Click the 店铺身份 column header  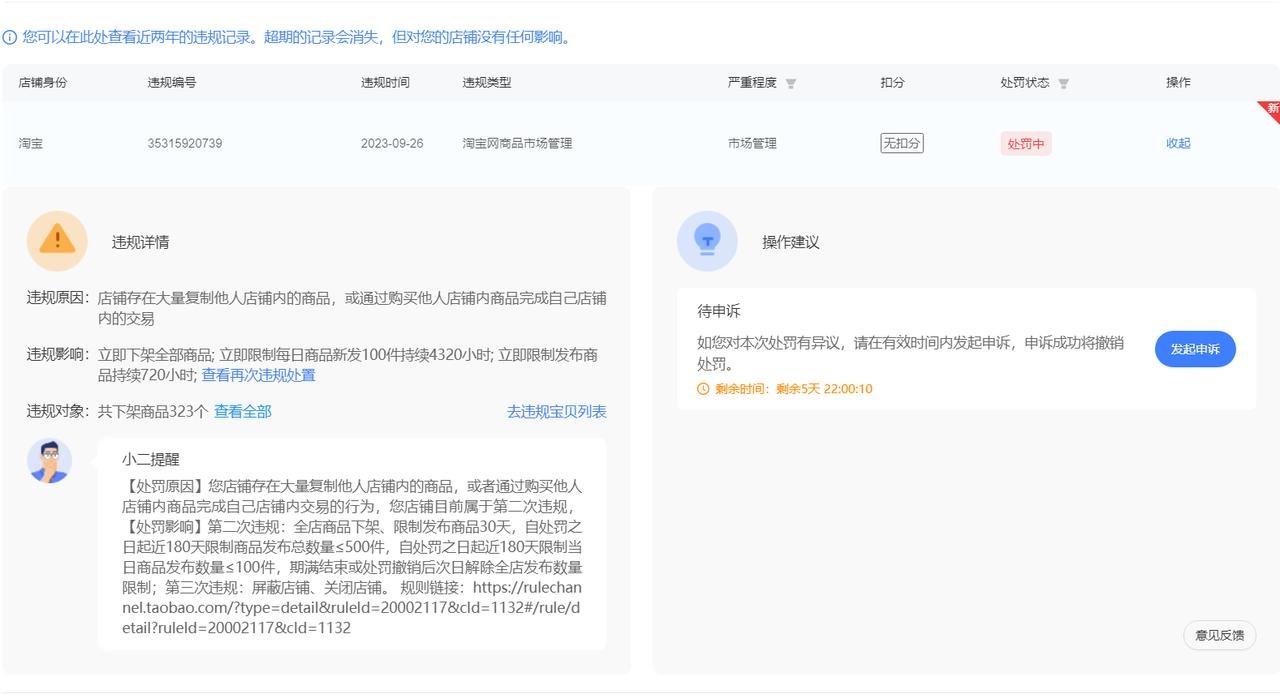[43, 83]
